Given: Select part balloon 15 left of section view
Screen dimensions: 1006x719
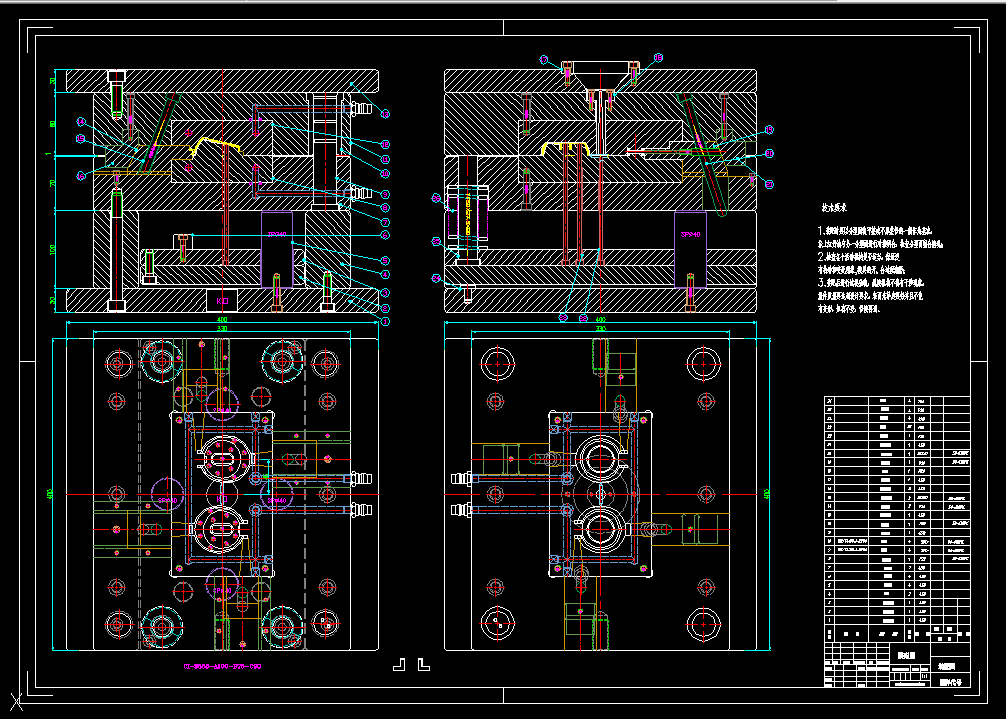Looking at the screenshot, I should [x=81, y=139].
